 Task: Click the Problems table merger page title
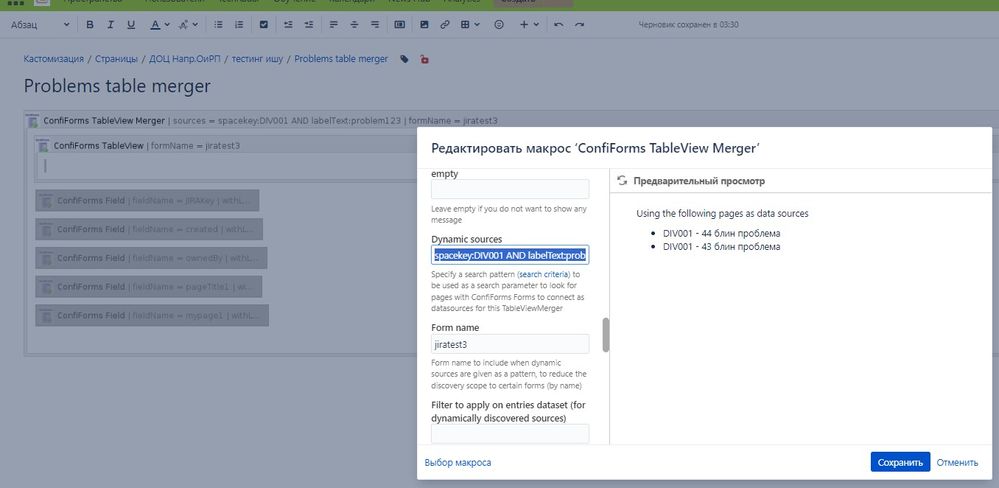(x=117, y=86)
